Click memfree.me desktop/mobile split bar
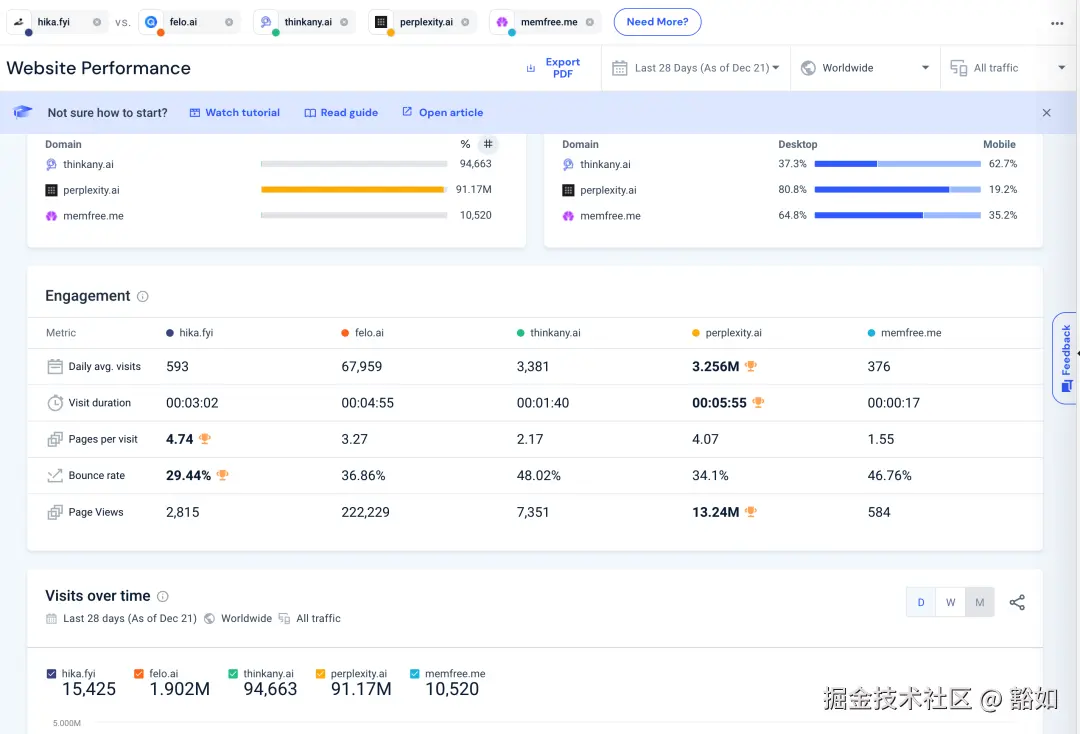 coord(897,216)
